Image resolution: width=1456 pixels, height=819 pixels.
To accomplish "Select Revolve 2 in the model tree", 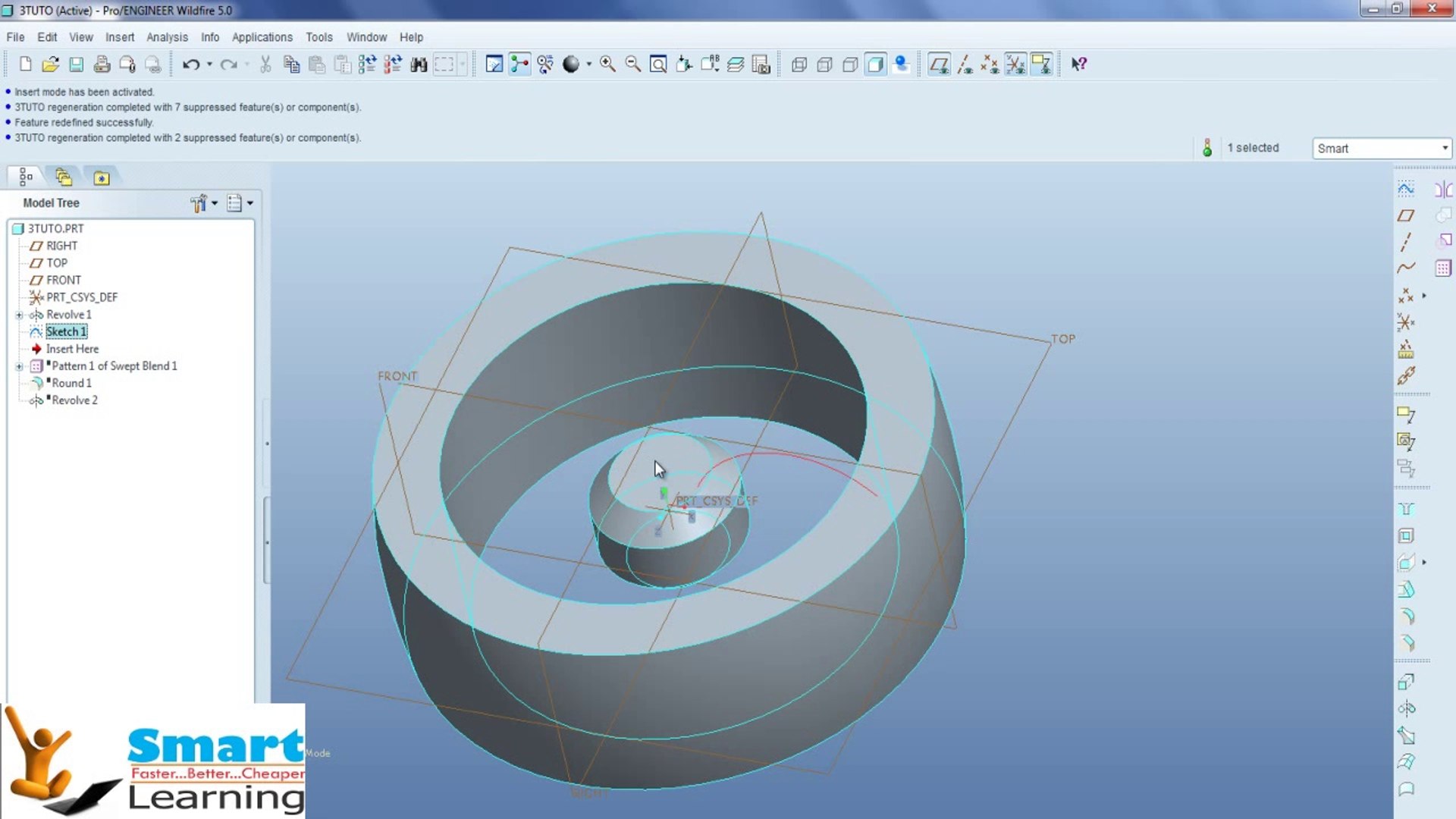I will click(74, 400).
